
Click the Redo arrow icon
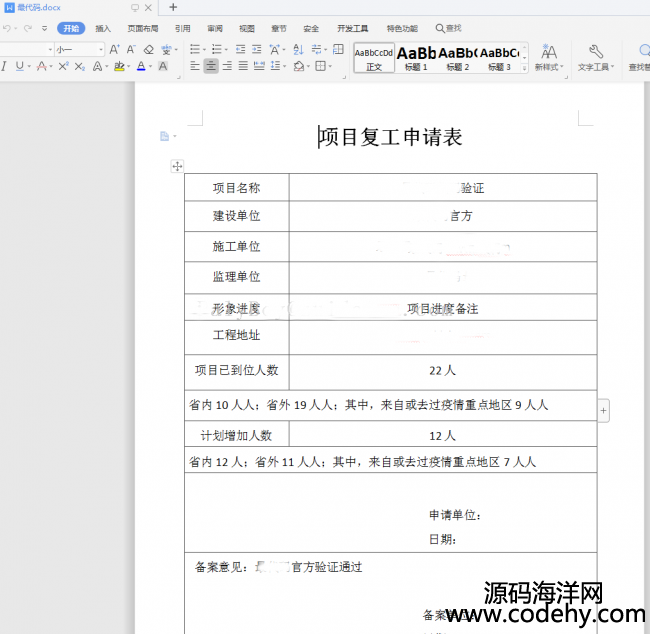pos(27,28)
